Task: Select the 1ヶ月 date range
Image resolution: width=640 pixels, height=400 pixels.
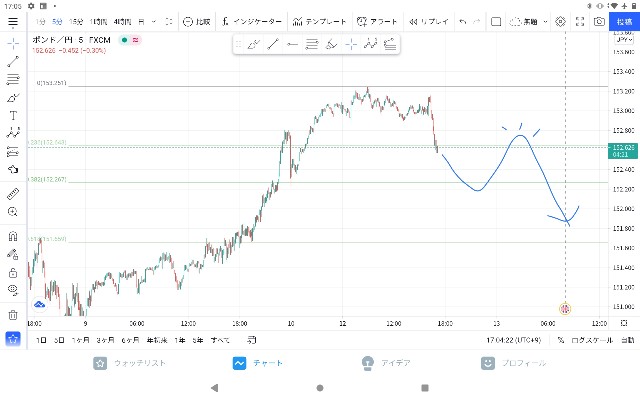Action: click(x=80, y=340)
